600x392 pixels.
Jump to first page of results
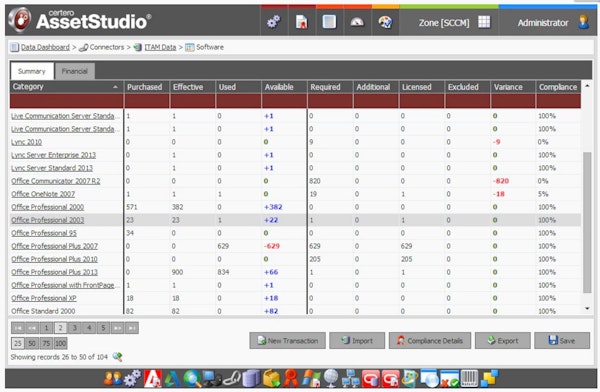tap(18, 328)
